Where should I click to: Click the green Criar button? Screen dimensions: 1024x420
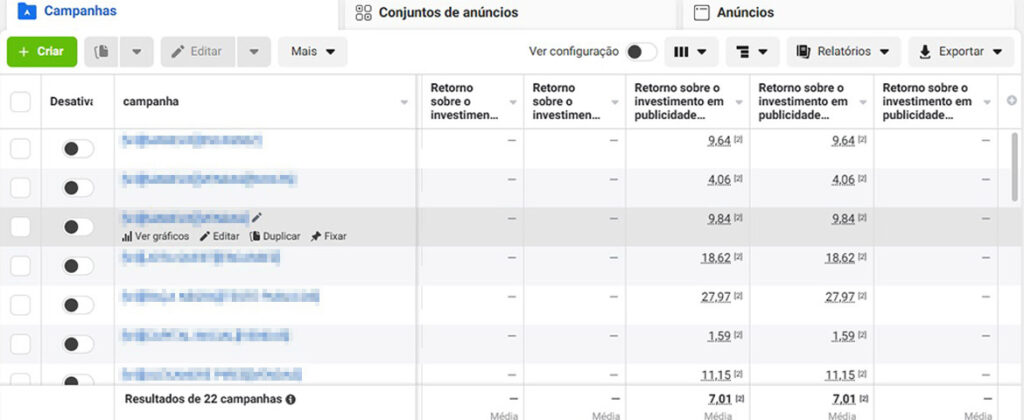tap(41, 52)
